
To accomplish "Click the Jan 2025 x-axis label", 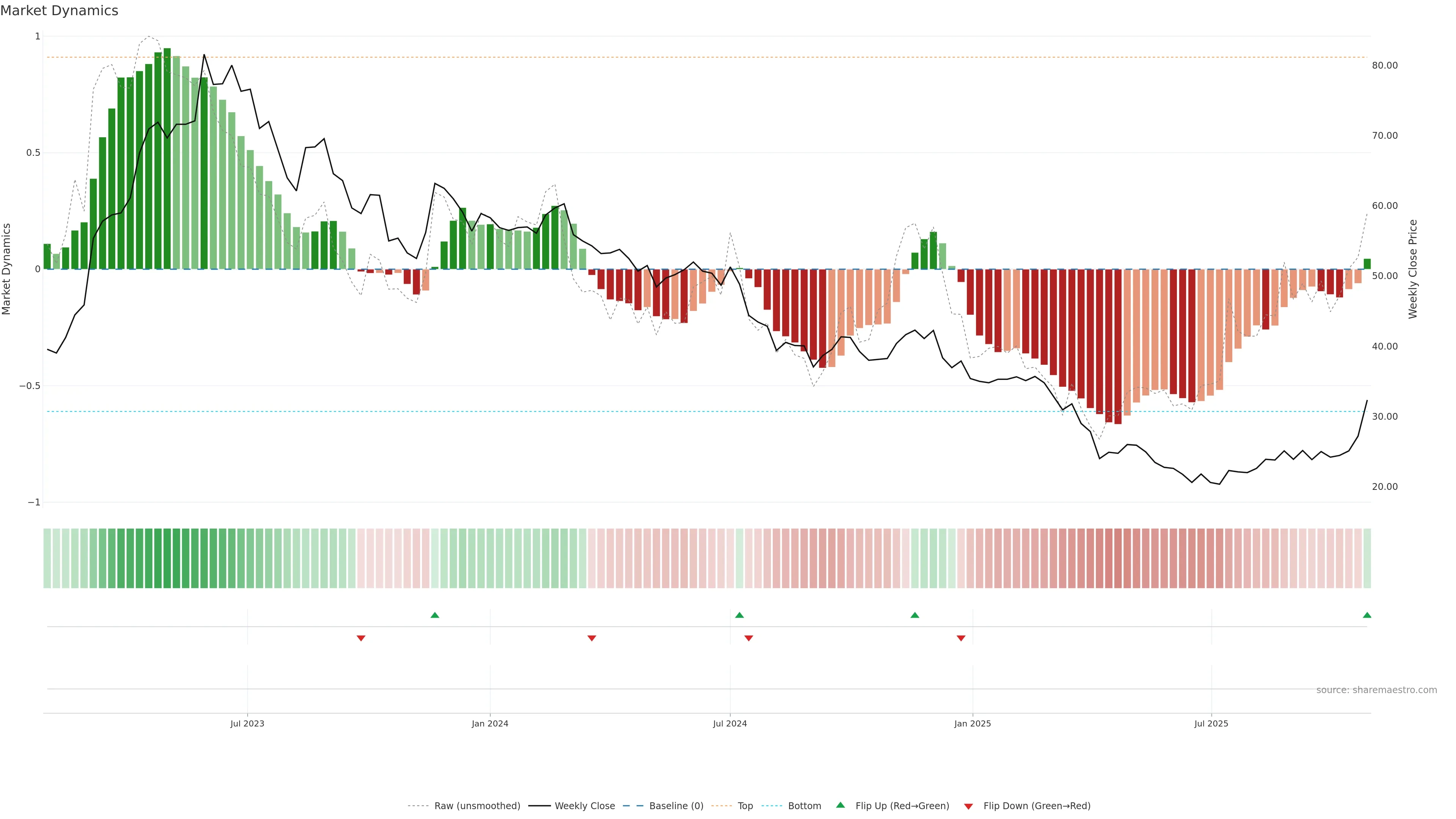I will pyautogui.click(x=972, y=723).
